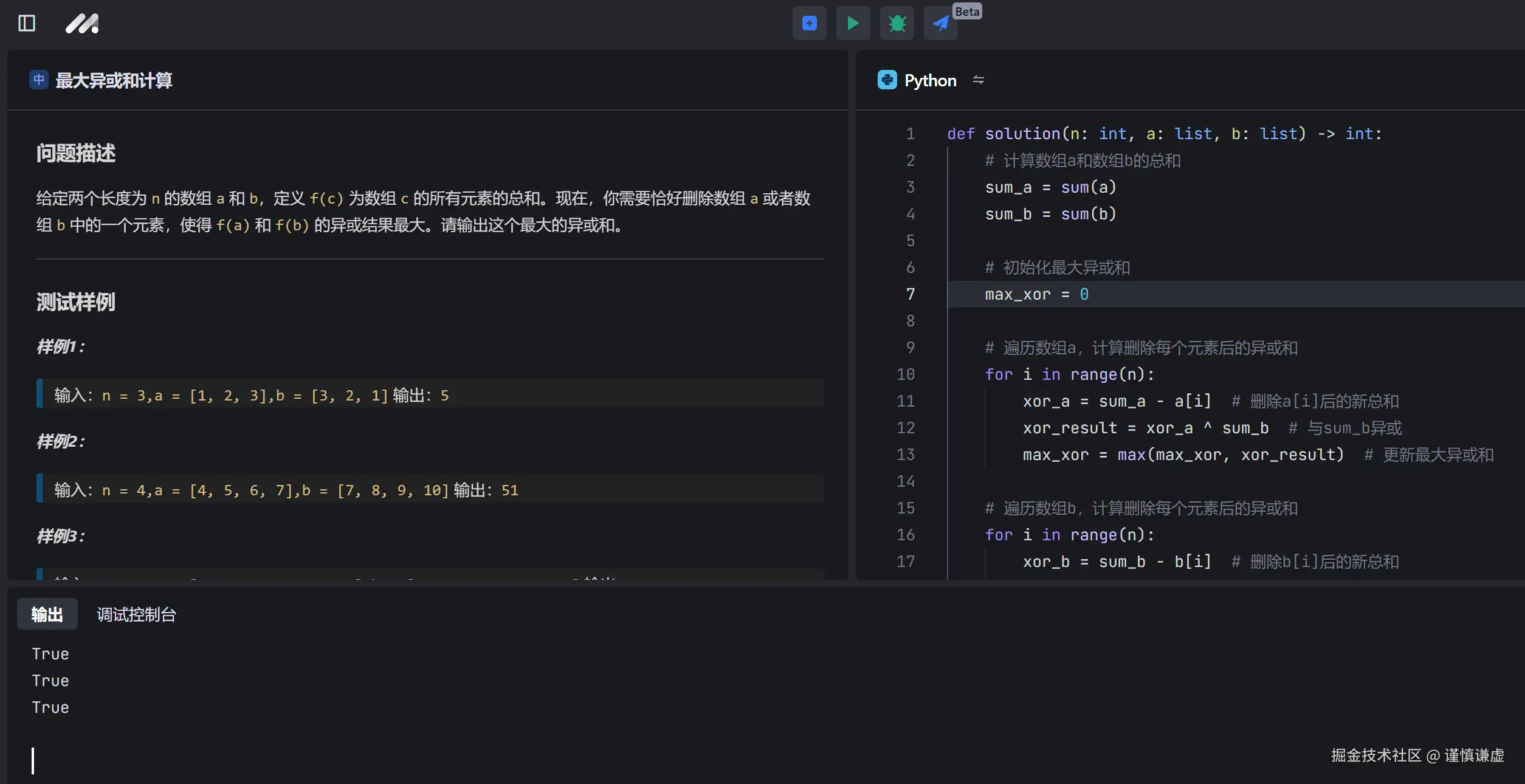Image resolution: width=1525 pixels, height=784 pixels.
Task: Click the MarsCode logo icon
Action: (x=82, y=23)
